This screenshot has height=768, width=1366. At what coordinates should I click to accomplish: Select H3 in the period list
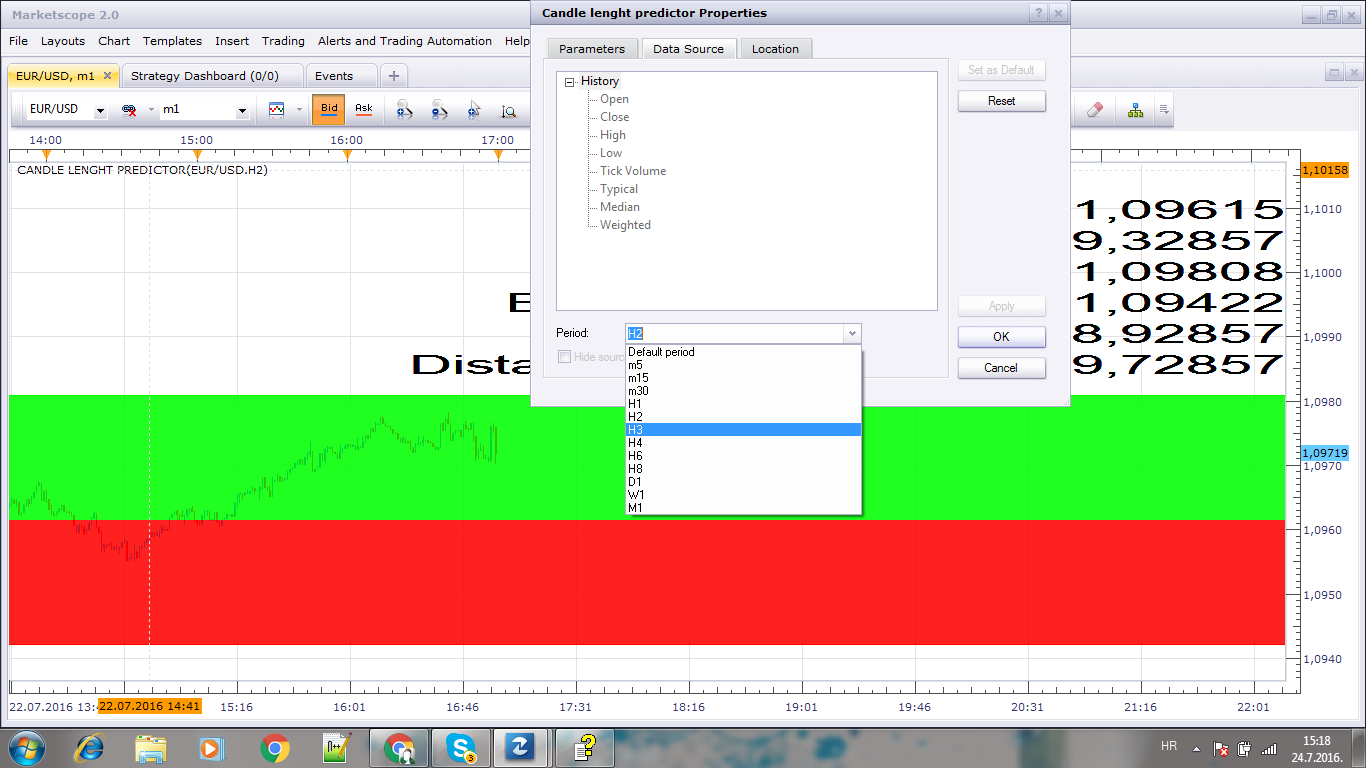click(x=743, y=430)
